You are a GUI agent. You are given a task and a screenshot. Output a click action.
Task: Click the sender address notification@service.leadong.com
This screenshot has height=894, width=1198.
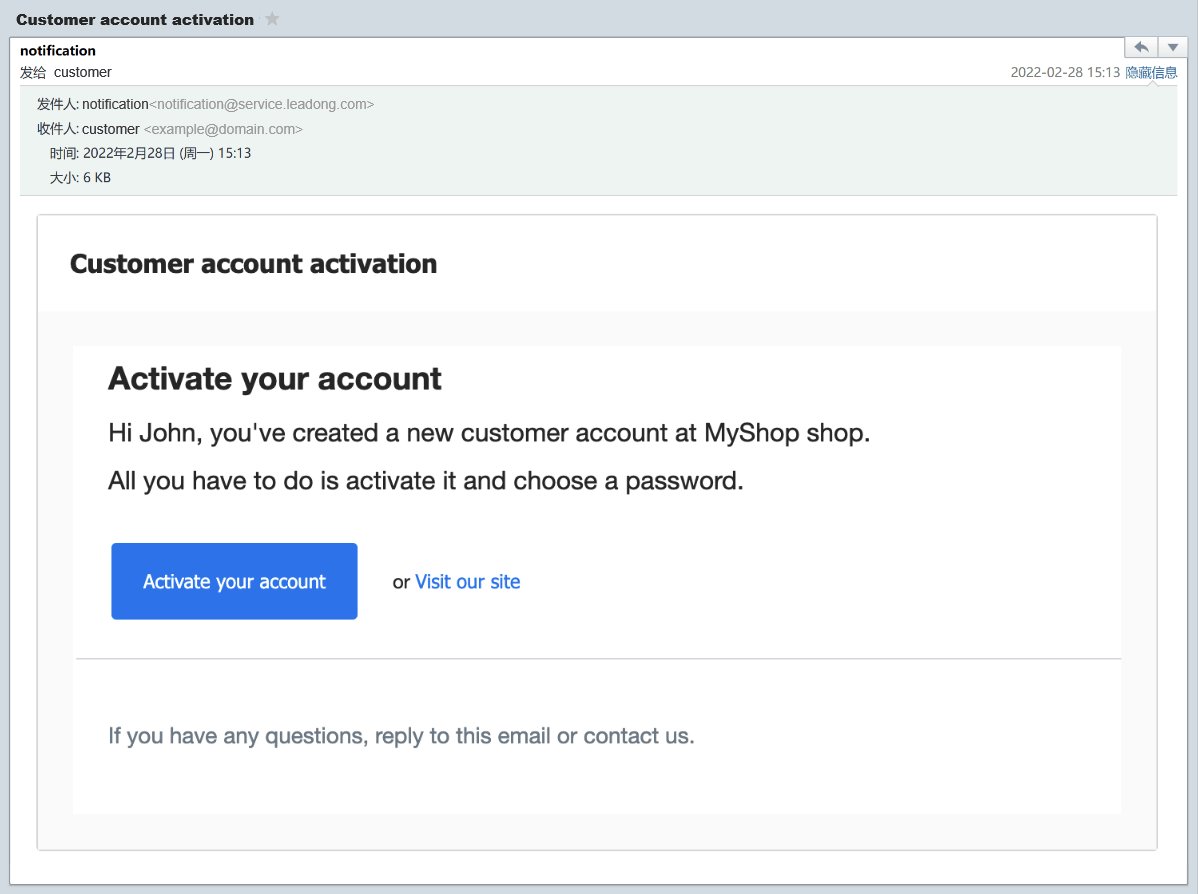[x=262, y=104]
